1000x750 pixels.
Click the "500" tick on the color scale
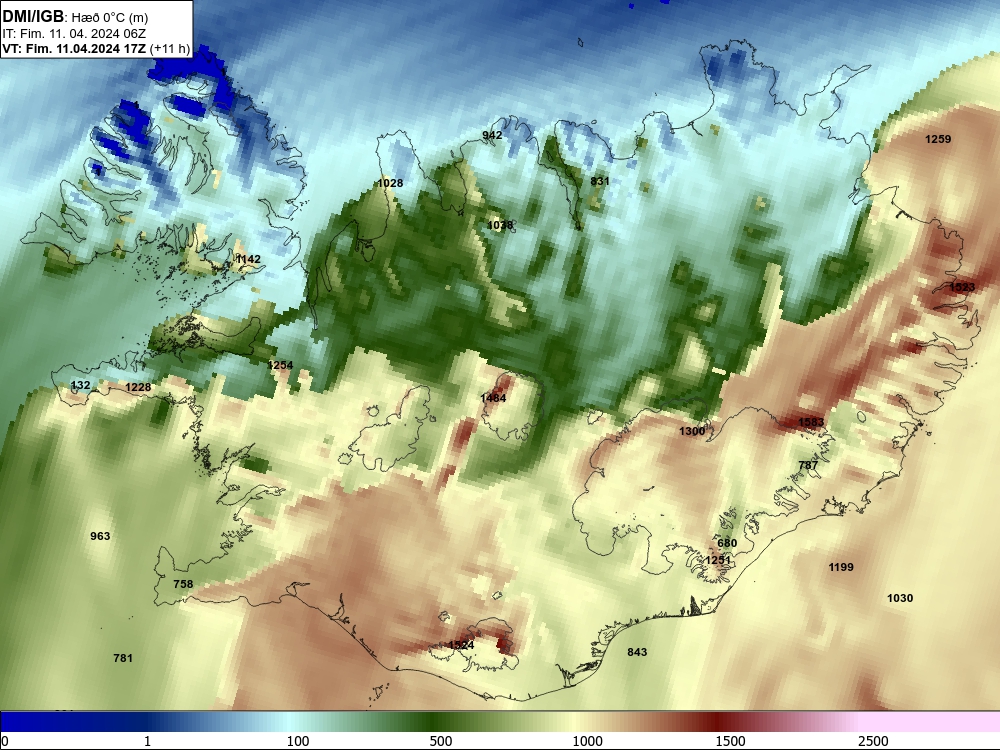coord(441,741)
